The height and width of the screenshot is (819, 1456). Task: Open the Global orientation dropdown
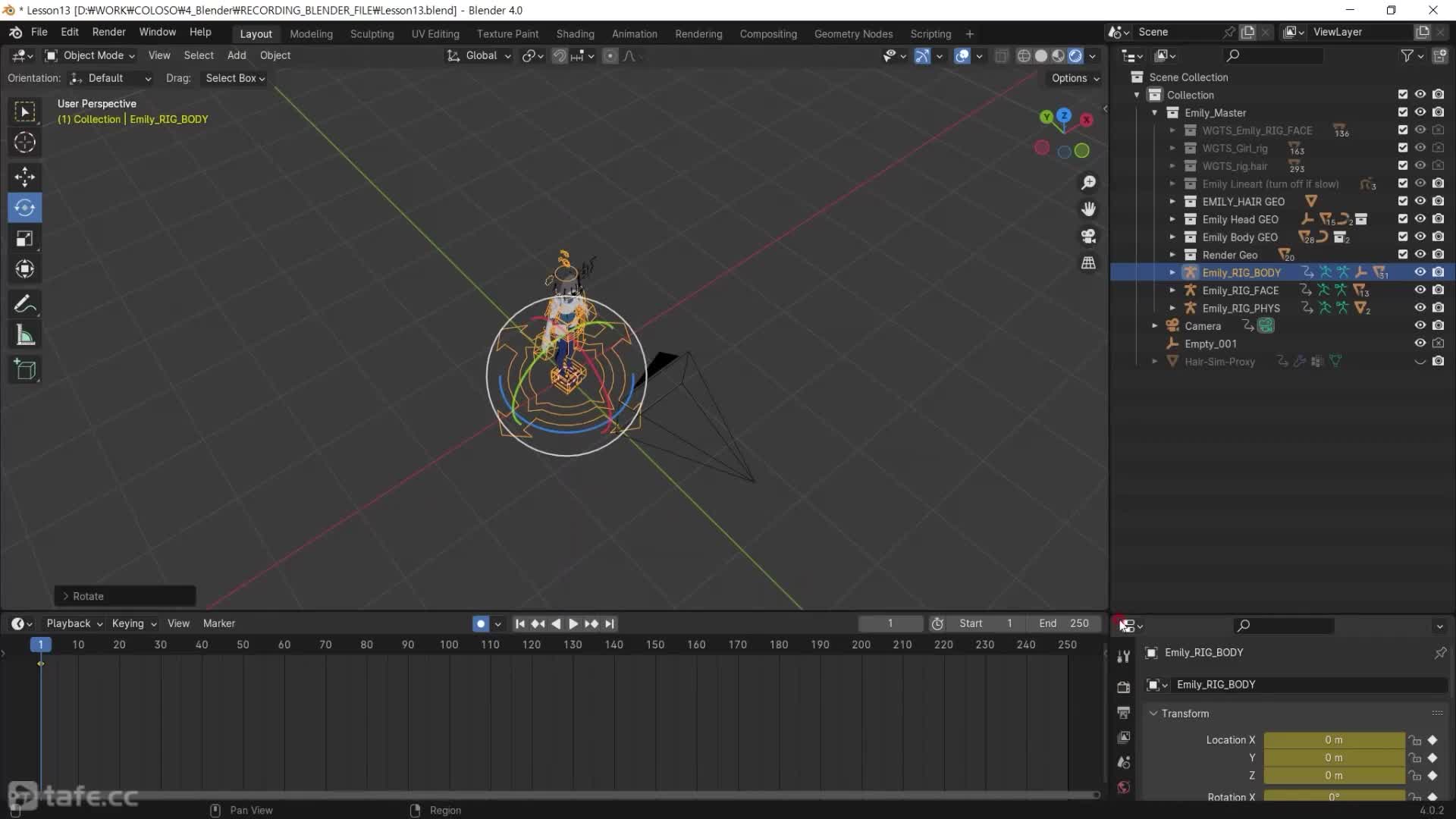click(480, 55)
